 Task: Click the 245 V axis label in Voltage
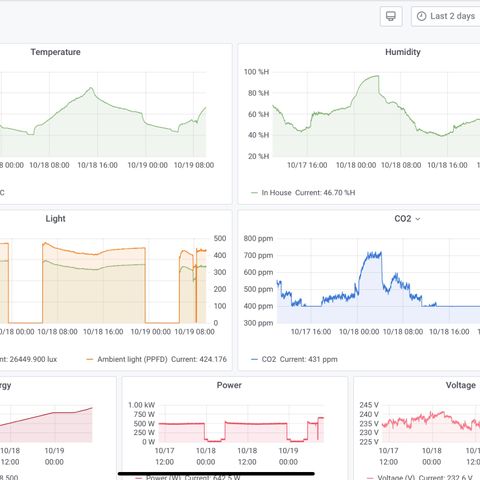click(369, 405)
